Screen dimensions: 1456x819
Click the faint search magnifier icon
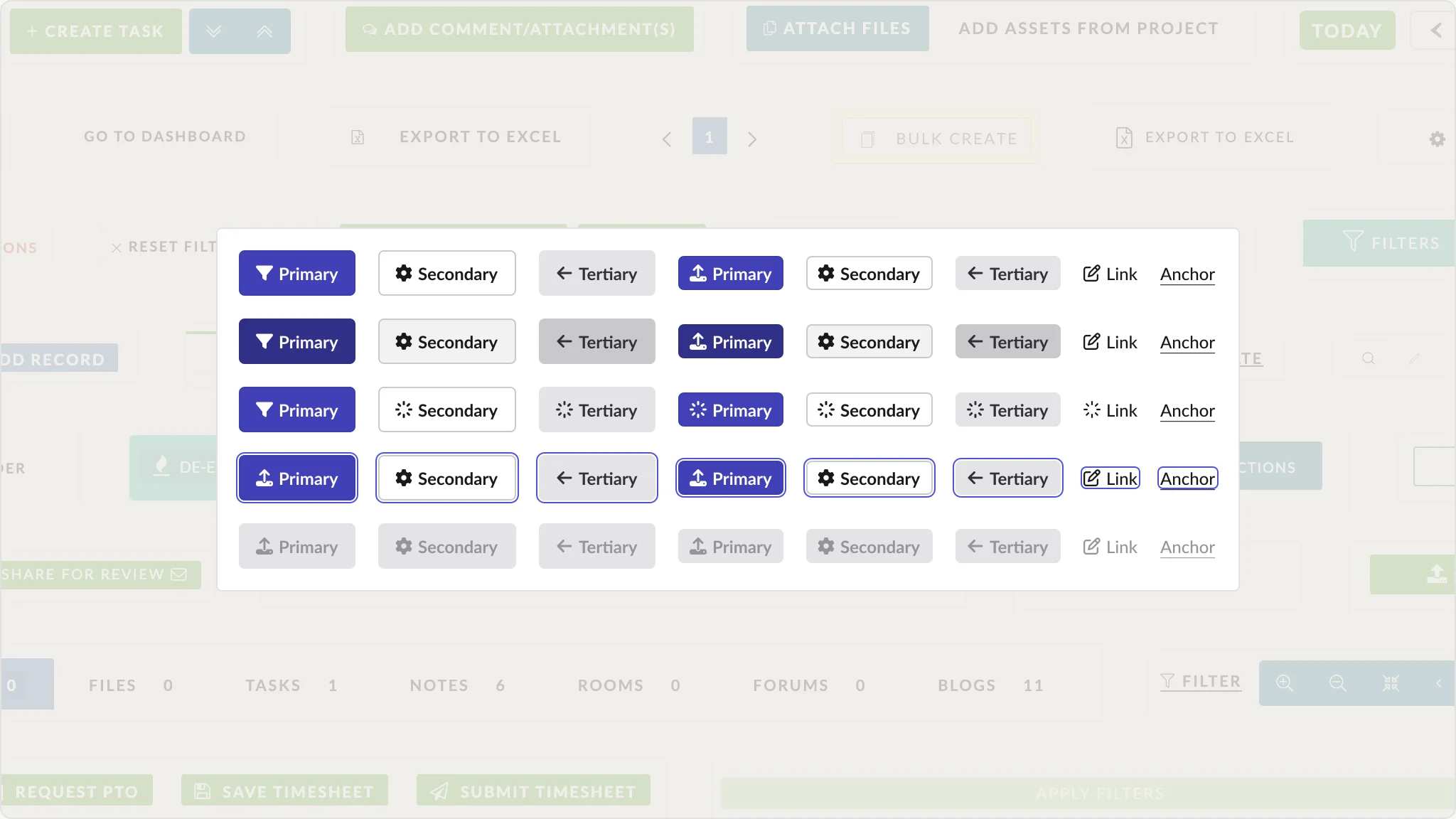pos(1369,358)
